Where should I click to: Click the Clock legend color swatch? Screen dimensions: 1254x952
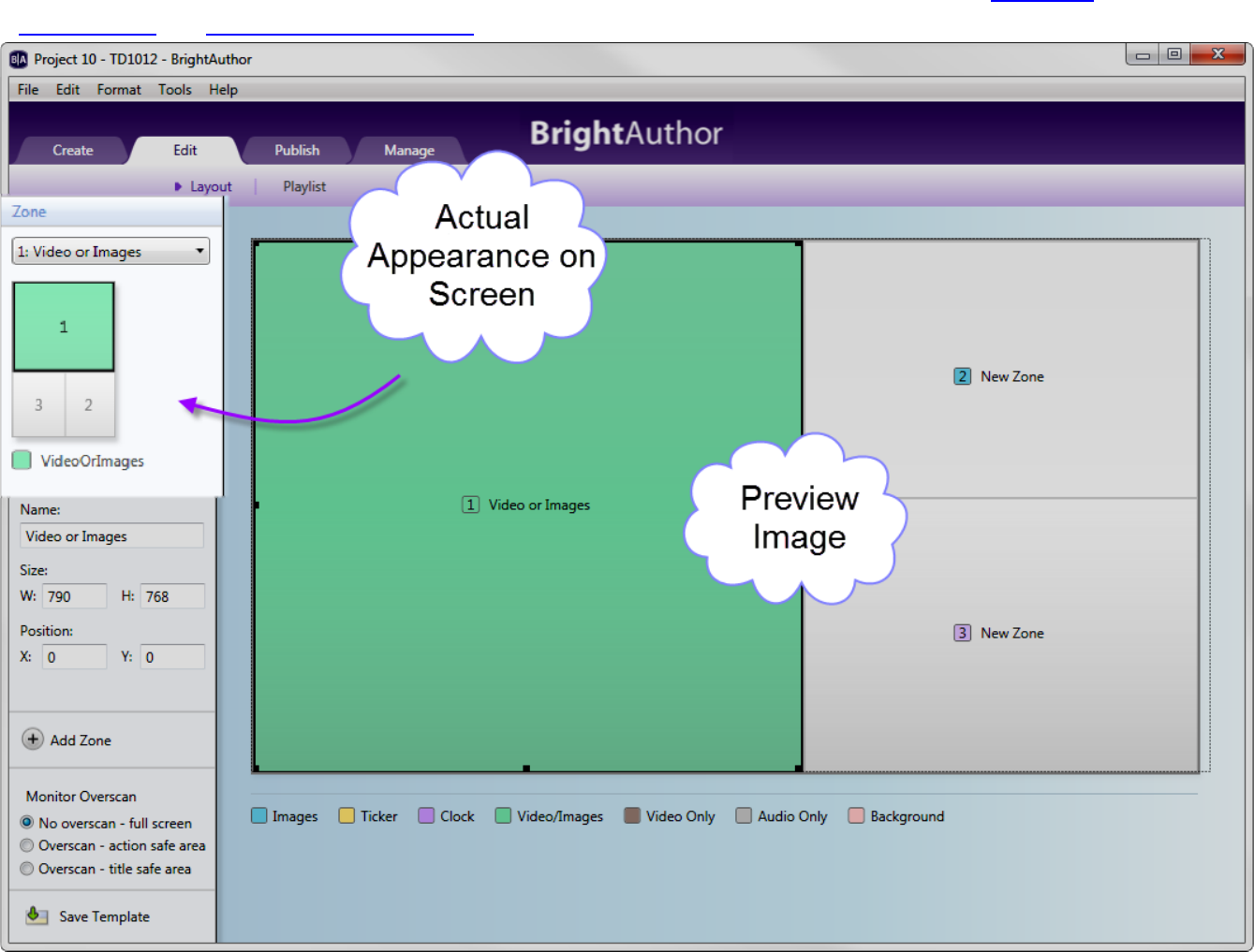426,815
